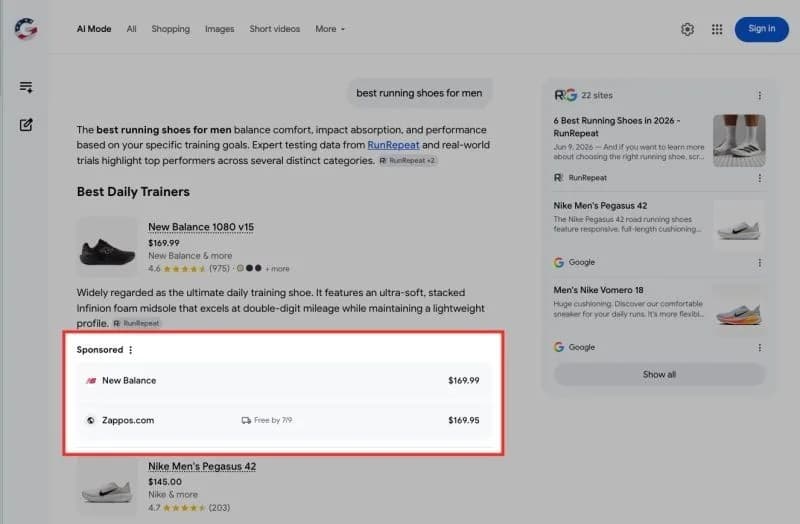This screenshot has height=524, width=800.
Task: Switch to the Images tab
Action: [219, 29]
